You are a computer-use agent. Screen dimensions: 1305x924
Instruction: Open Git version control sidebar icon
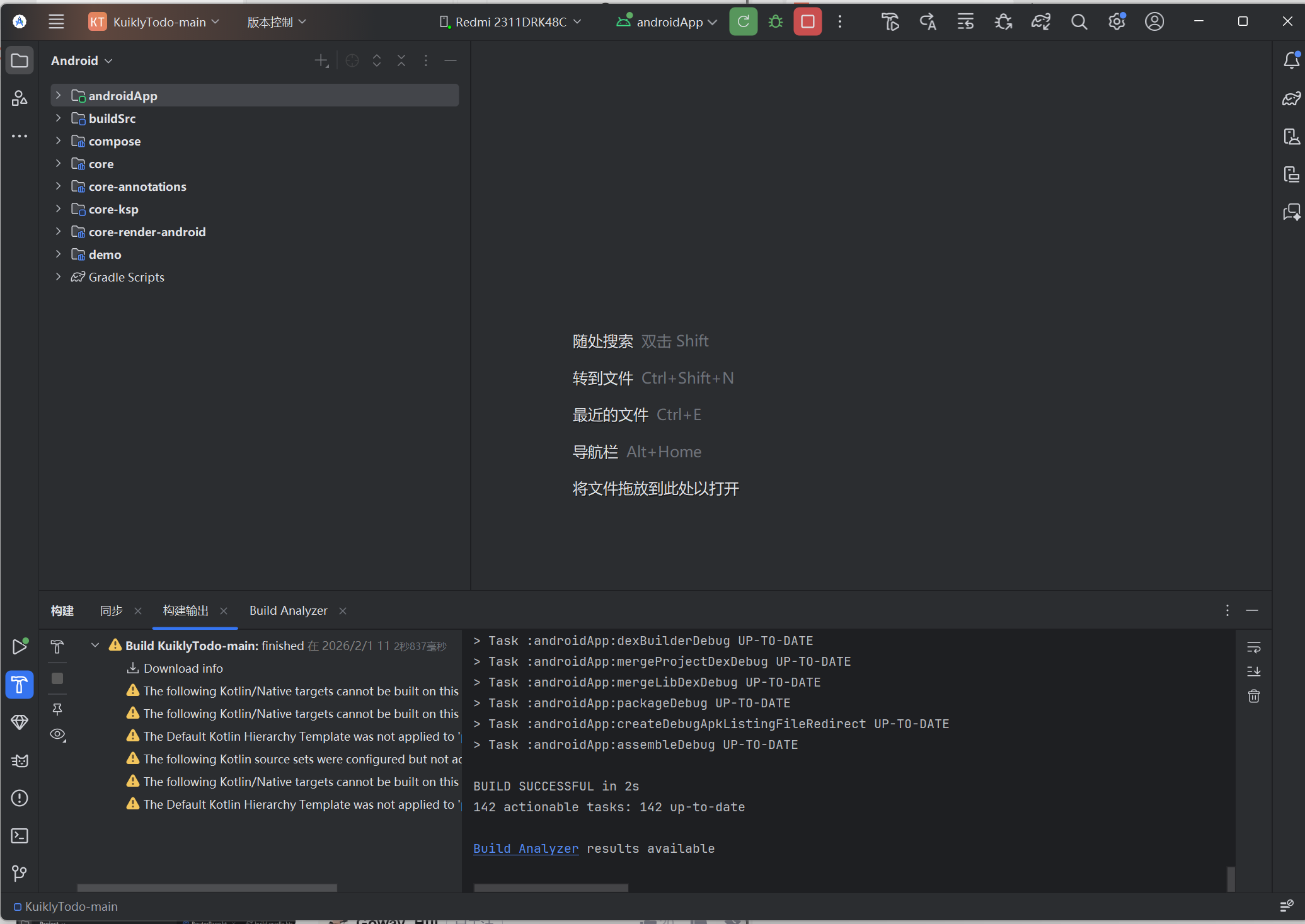[20, 873]
